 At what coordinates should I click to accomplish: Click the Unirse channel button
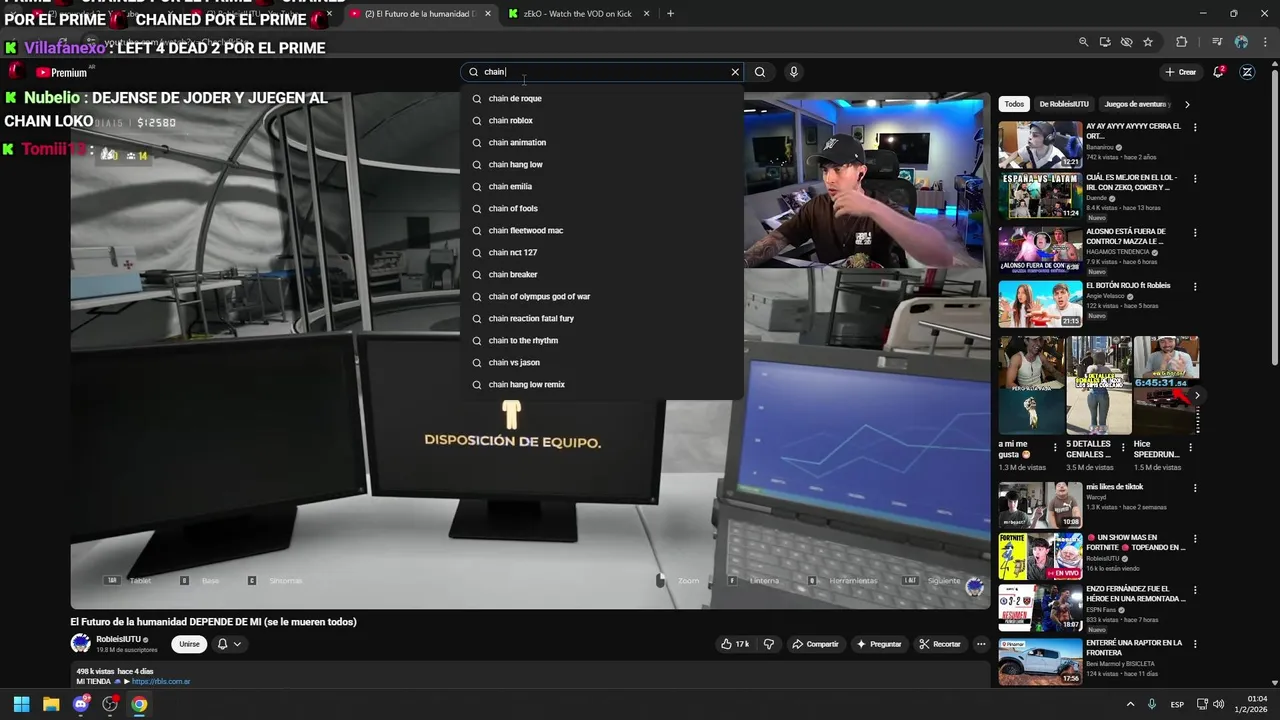tap(189, 644)
